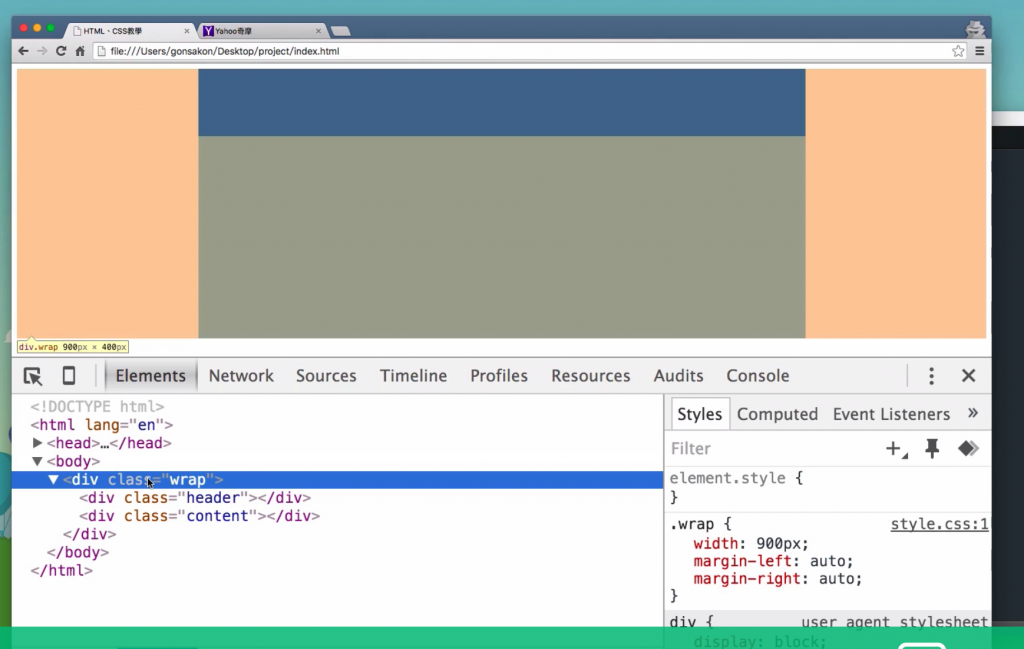Viewport: 1024px width, 649px height.
Task: Close the HTML CSS browser tab
Action: 187,31
